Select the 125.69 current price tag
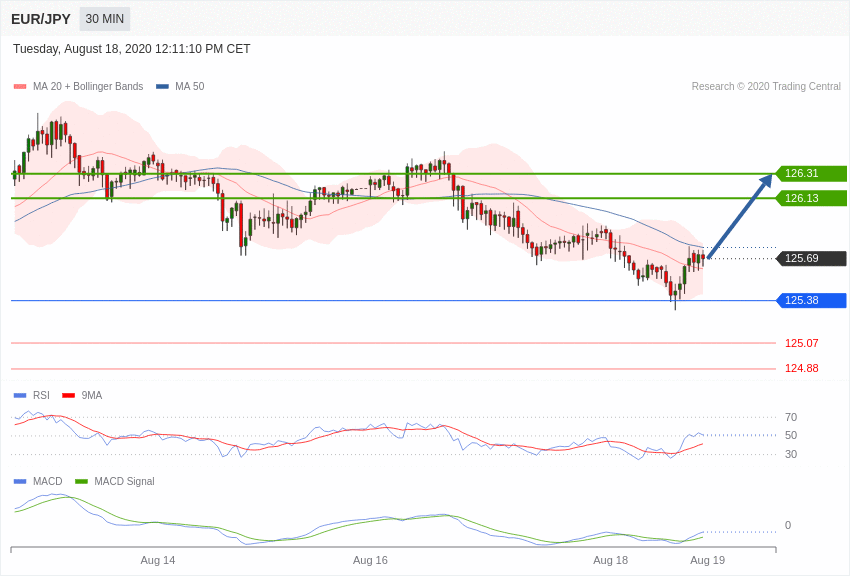The height and width of the screenshot is (576, 850). pos(812,258)
